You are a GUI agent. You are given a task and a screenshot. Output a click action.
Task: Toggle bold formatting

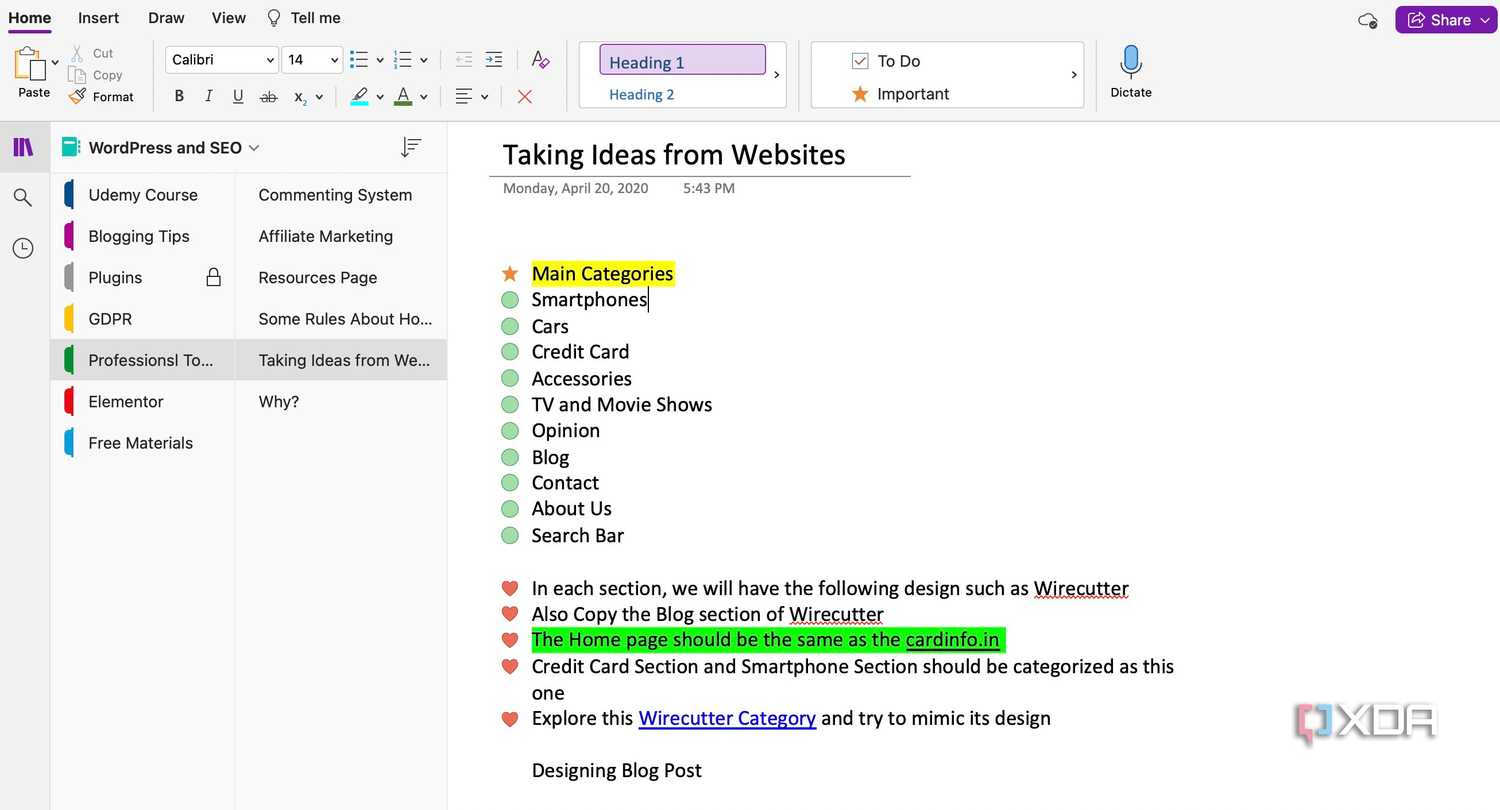tap(179, 96)
